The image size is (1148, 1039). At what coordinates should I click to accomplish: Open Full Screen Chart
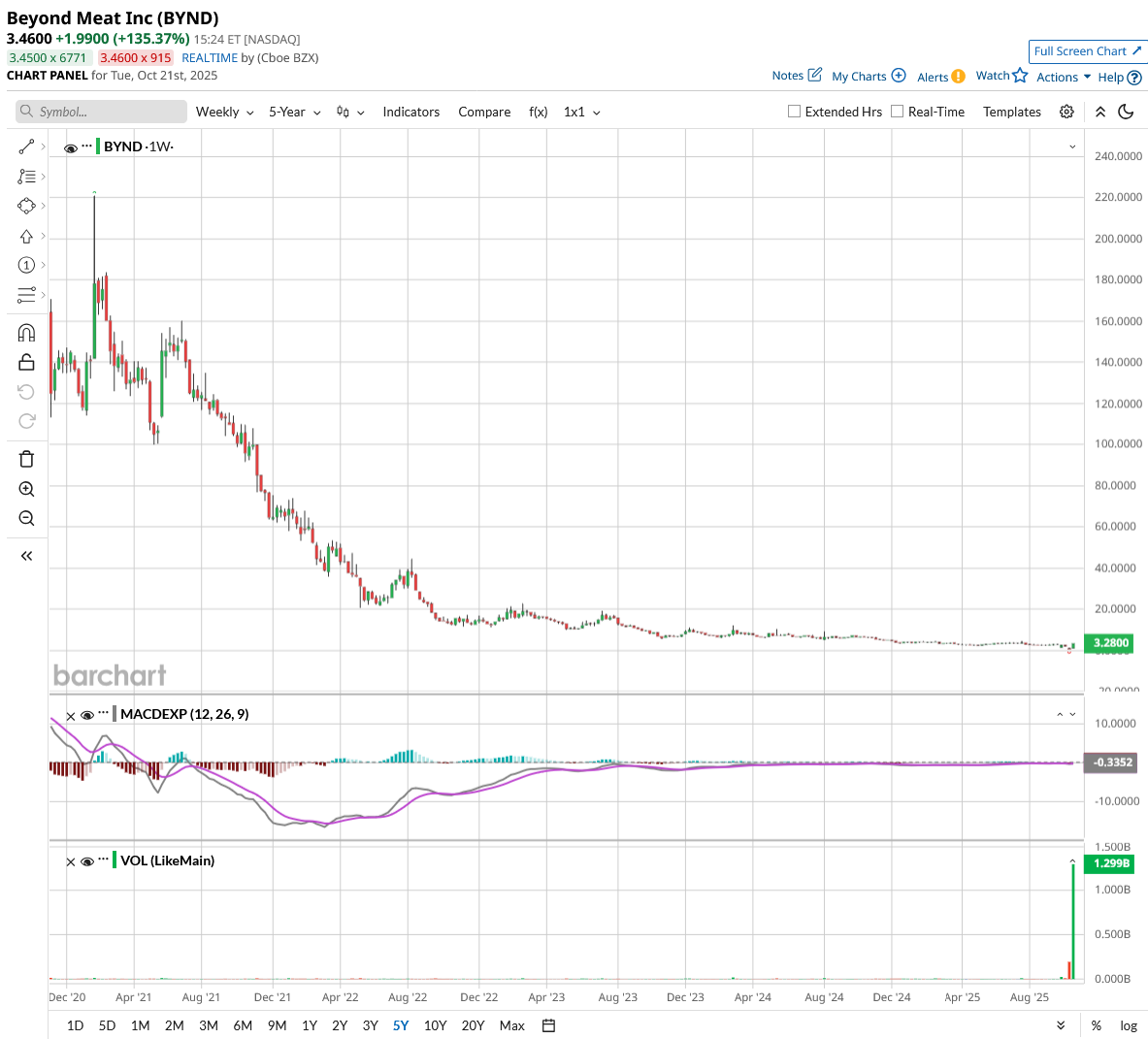pyautogui.click(x=1087, y=51)
